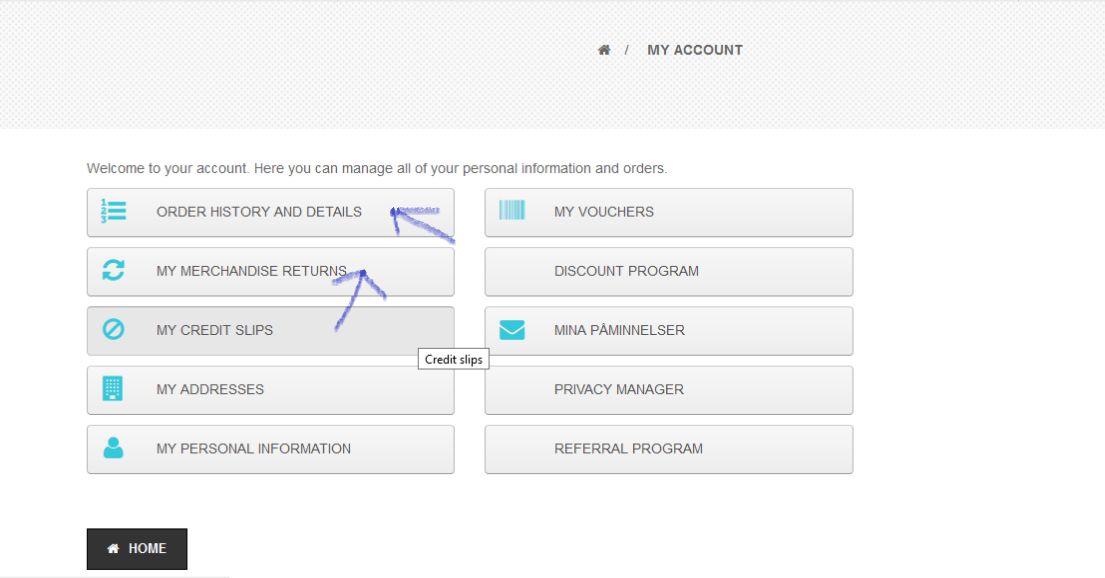The image size is (1105, 578).
Task: Click the 'Welcome to your account' text
Action: tap(377, 168)
